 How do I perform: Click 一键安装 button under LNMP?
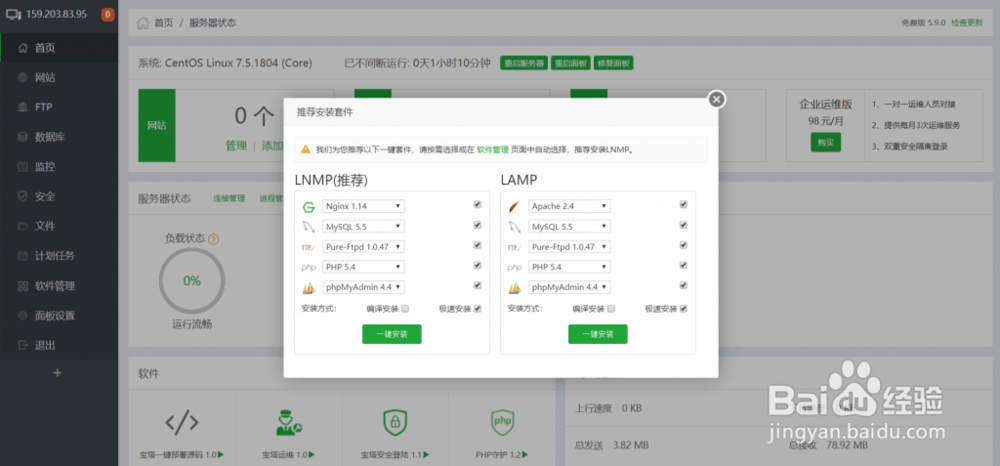(392, 334)
